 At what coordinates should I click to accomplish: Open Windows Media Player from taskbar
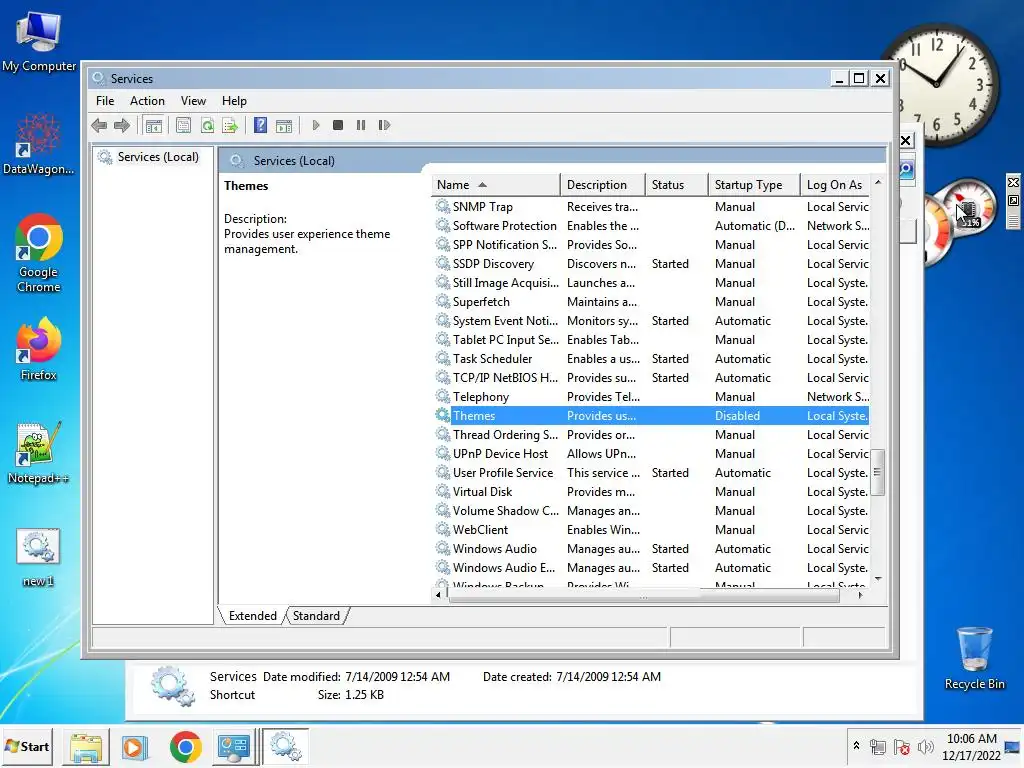coord(135,747)
